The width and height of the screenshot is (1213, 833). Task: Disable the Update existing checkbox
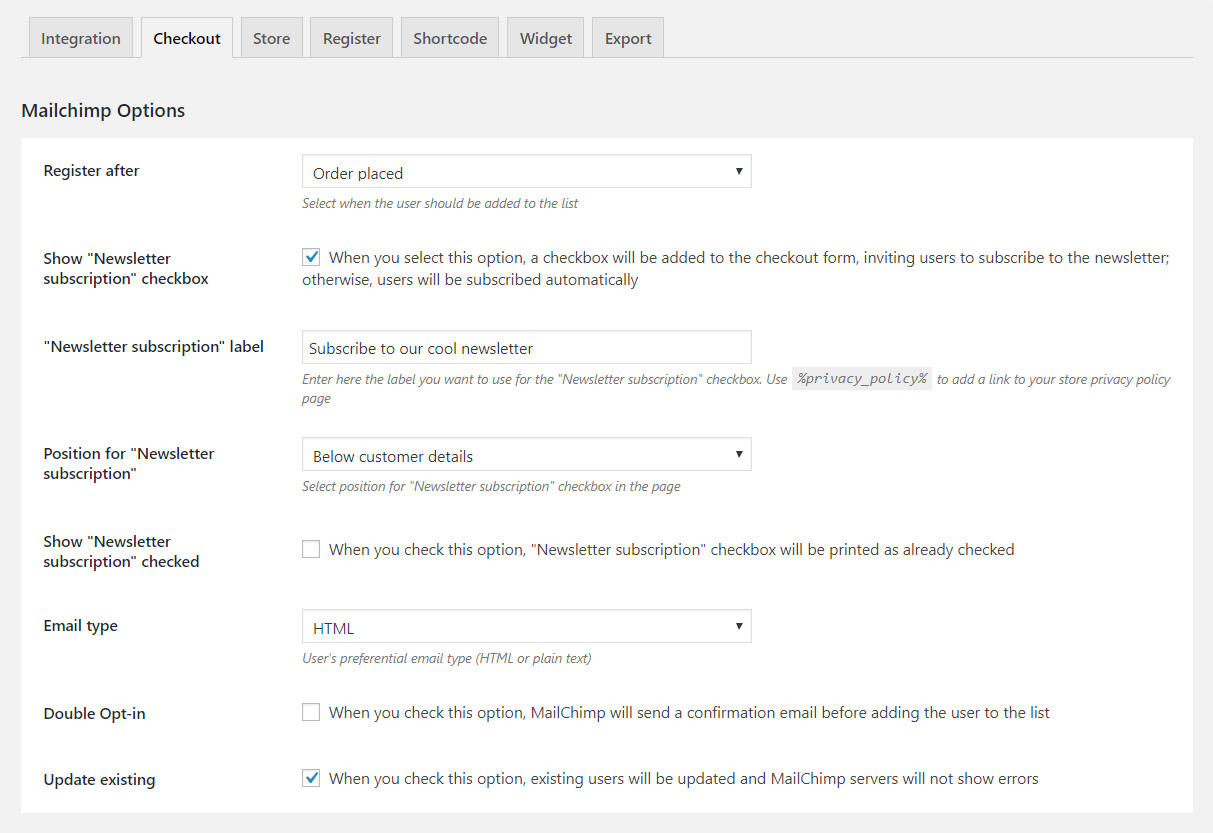click(312, 778)
